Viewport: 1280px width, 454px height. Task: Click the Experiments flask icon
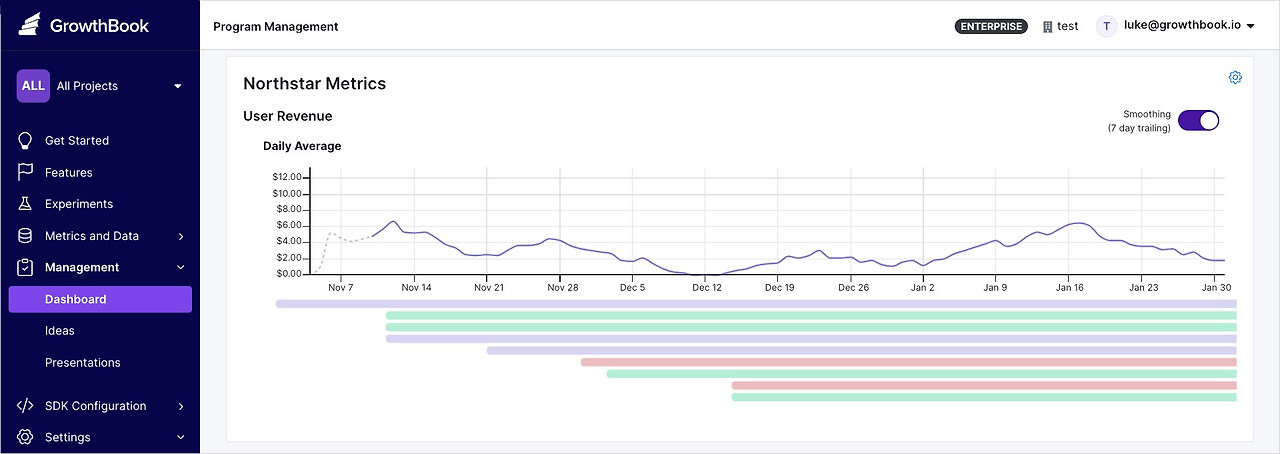26,204
